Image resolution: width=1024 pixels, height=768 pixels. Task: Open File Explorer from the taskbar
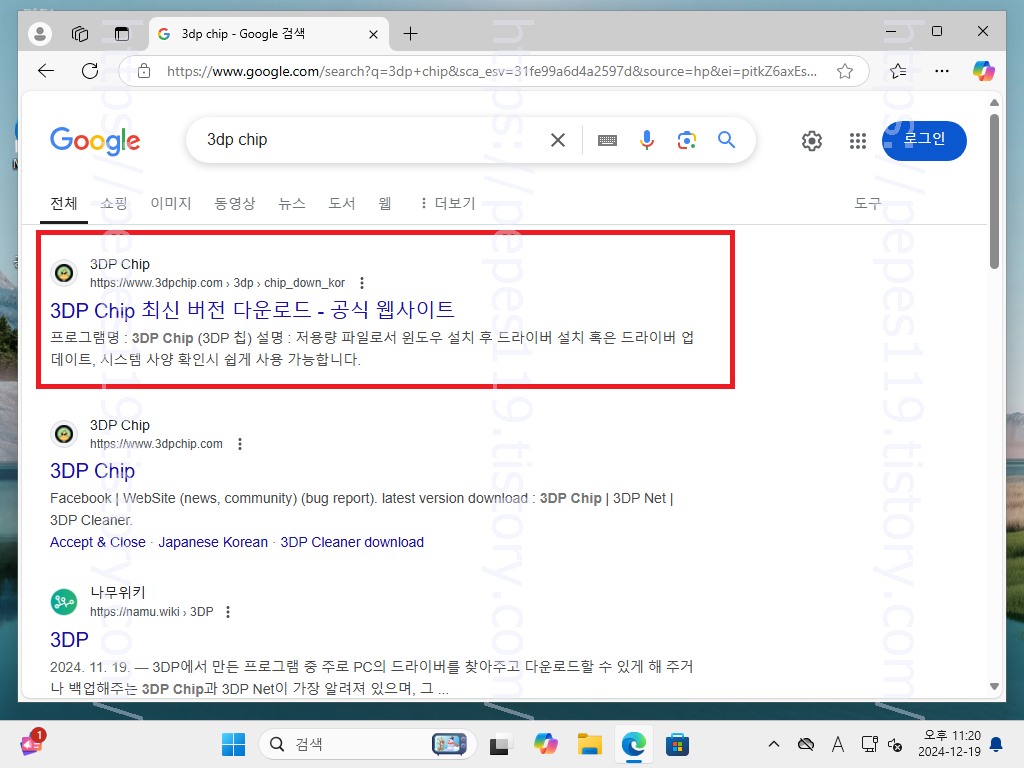pos(590,744)
